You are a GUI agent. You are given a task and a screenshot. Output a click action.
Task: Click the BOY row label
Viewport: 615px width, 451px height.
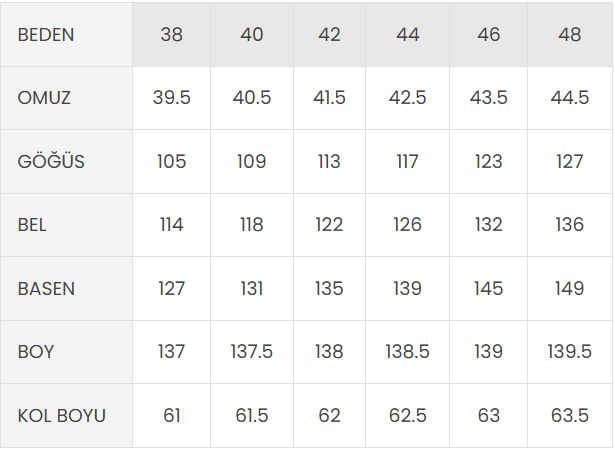[x=36, y=352]
